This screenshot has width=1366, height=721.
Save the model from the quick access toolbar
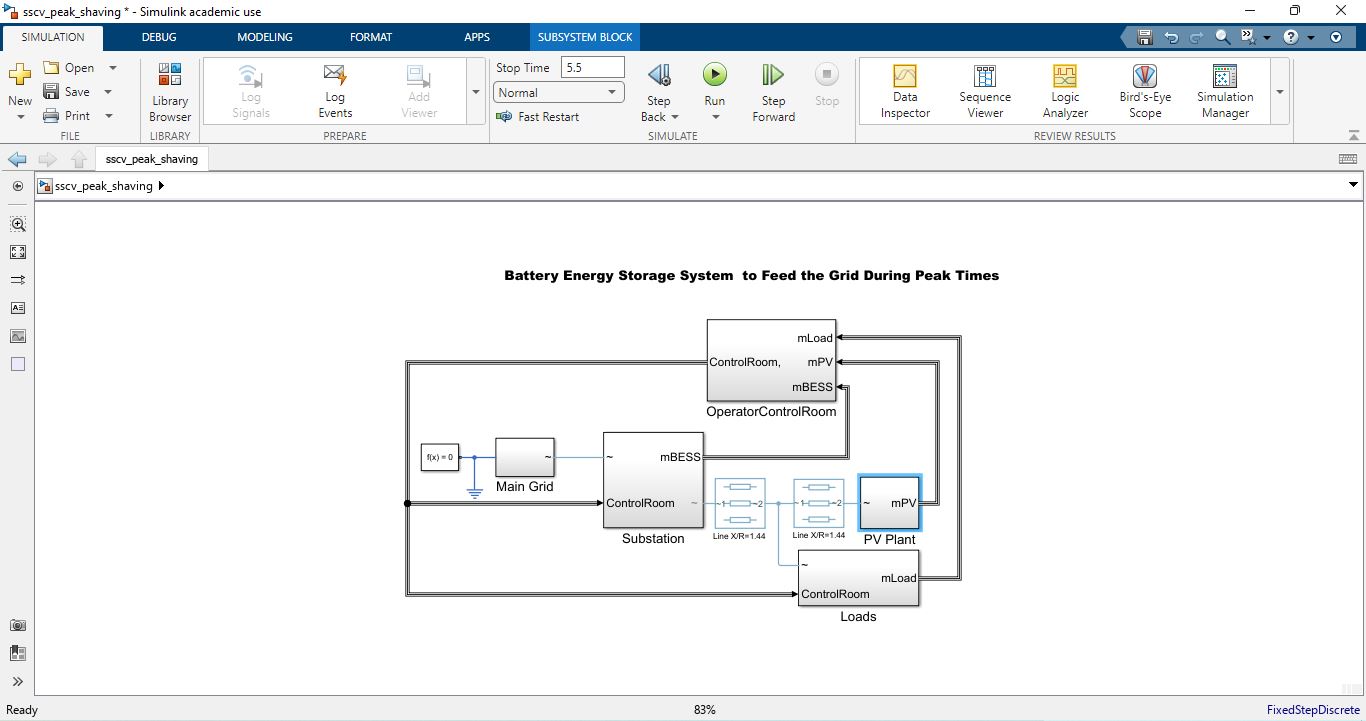click(x=1144, y=36)
